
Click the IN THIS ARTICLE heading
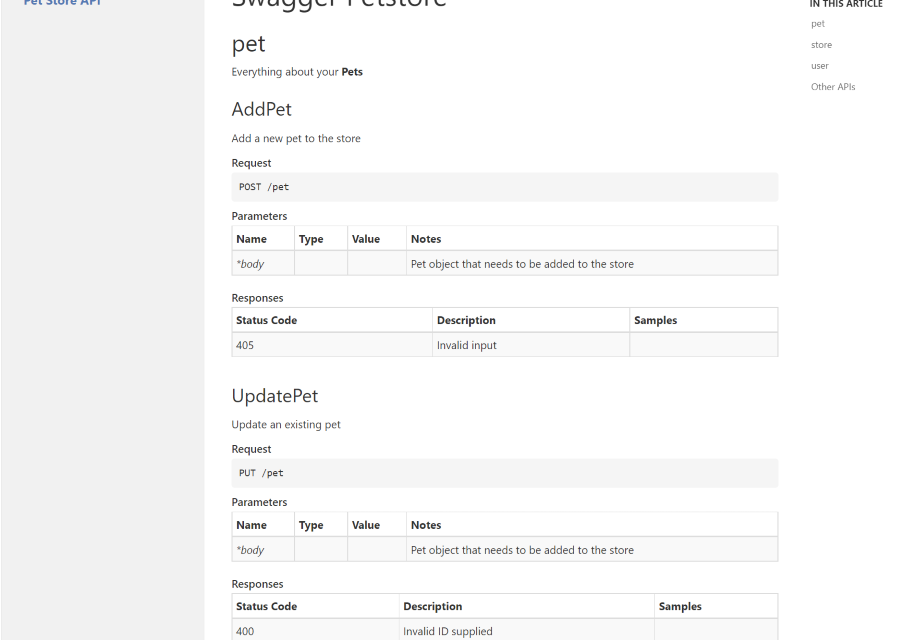pyautogui.click(x=846, y=4)
